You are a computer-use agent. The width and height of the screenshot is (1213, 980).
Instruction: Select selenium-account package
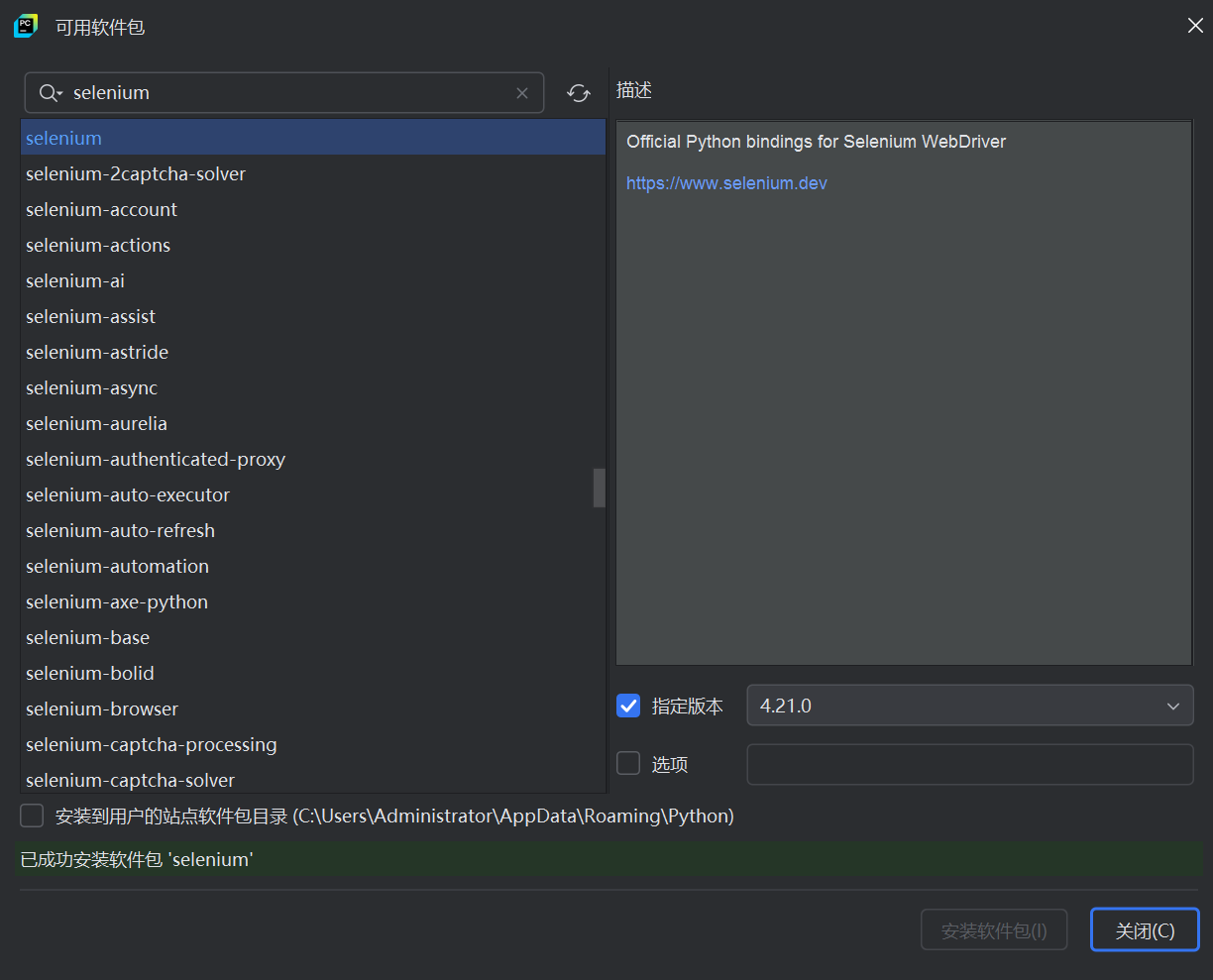coord(313,209)
